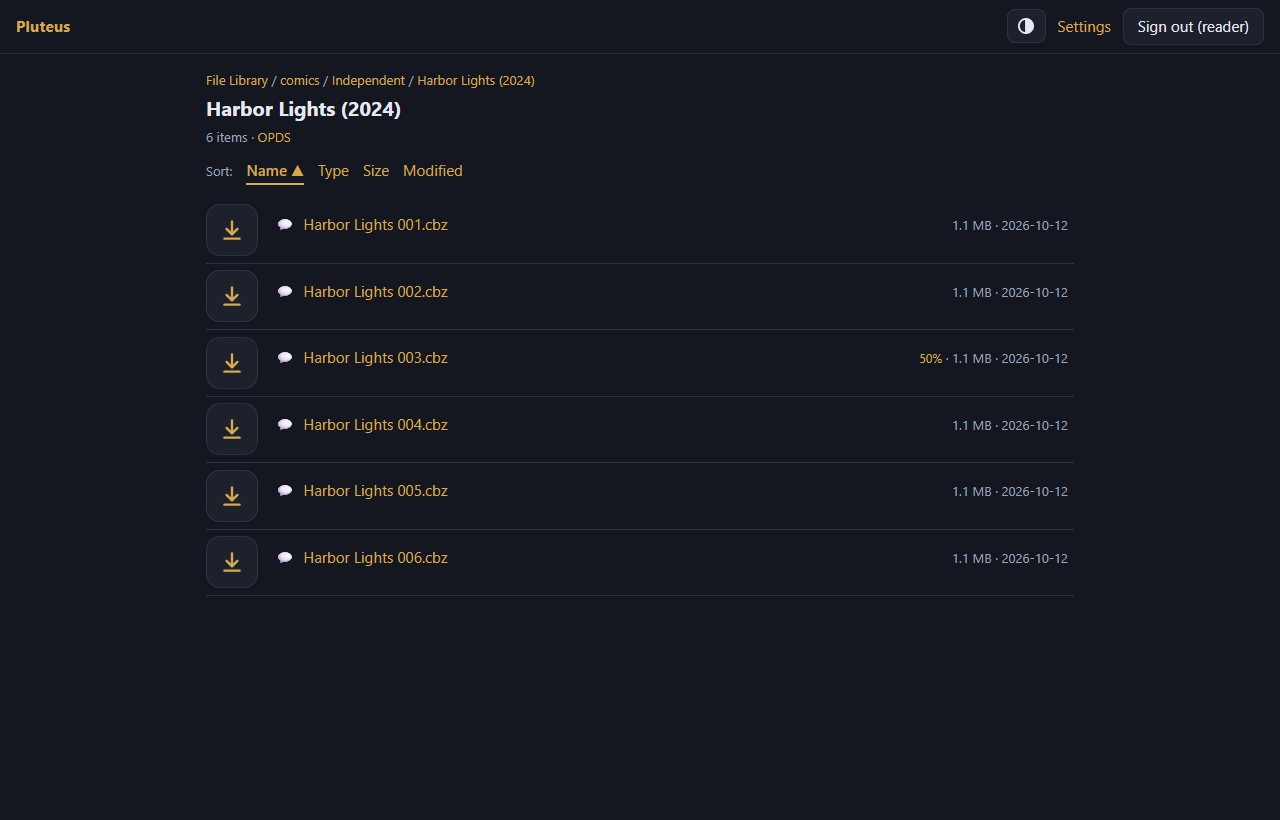The height and width of the screenshot is (820, 1280).
Task: Click comic bubble icon beside Harbor Lights 003.cbz
Action: 285,358
